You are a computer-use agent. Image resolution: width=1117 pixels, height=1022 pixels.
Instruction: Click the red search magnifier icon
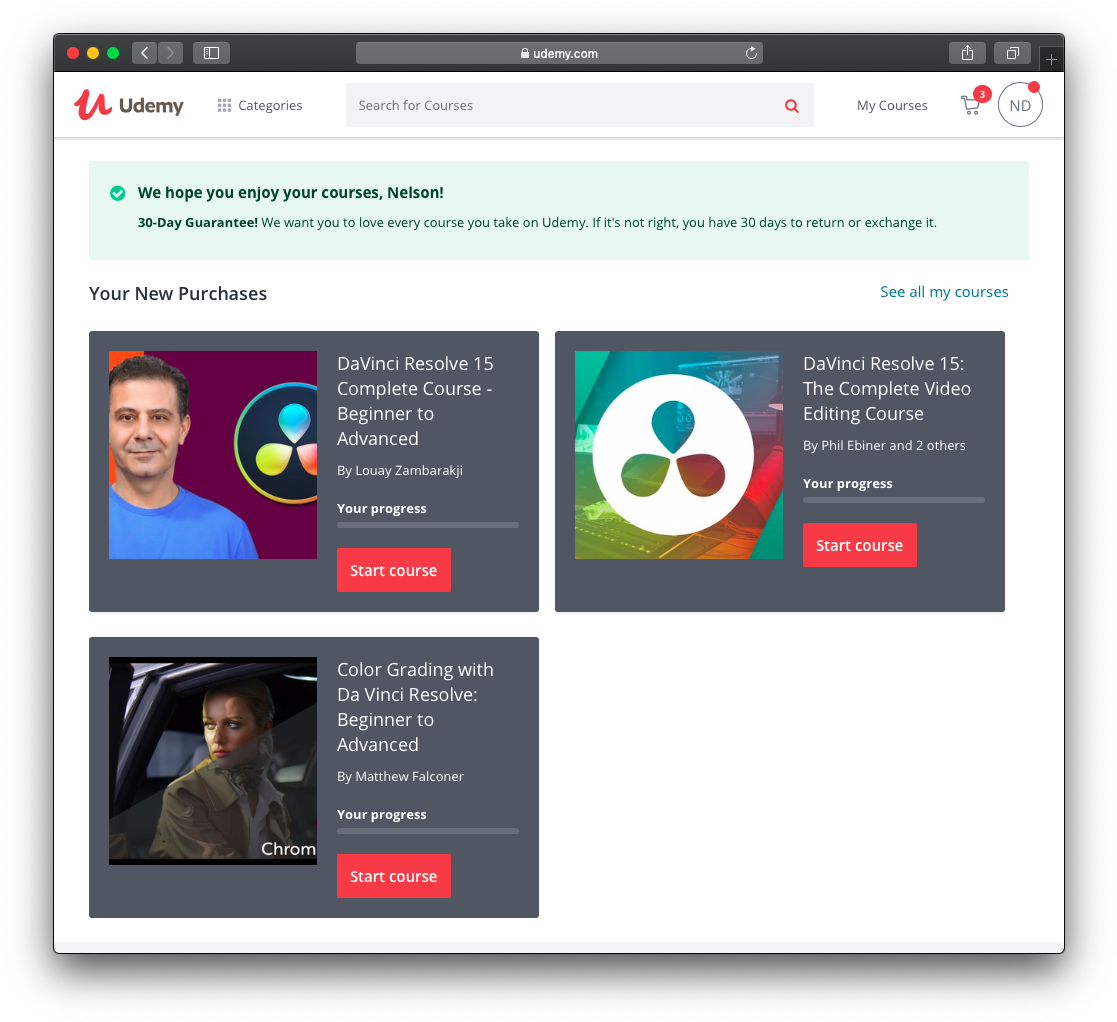(x=791, y=106)
